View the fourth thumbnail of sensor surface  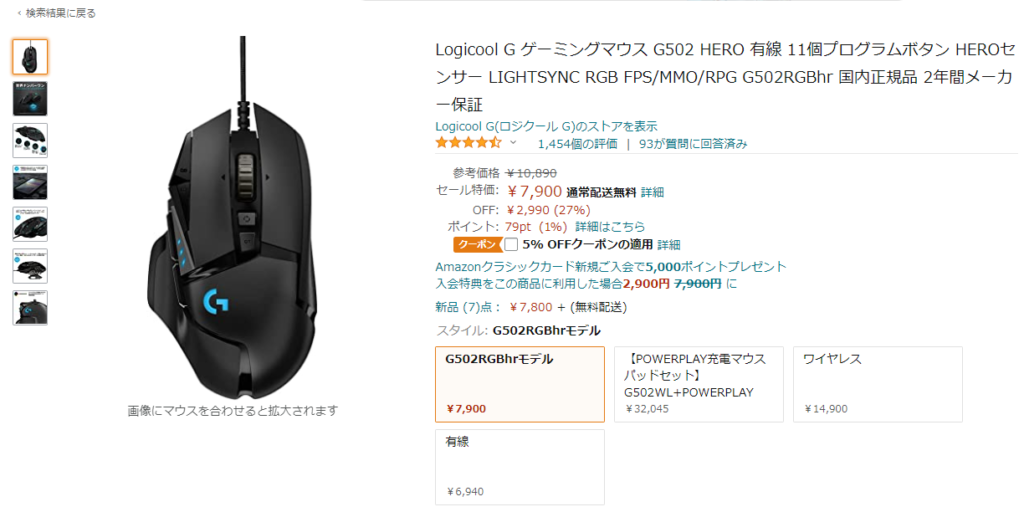coord(30,182)
